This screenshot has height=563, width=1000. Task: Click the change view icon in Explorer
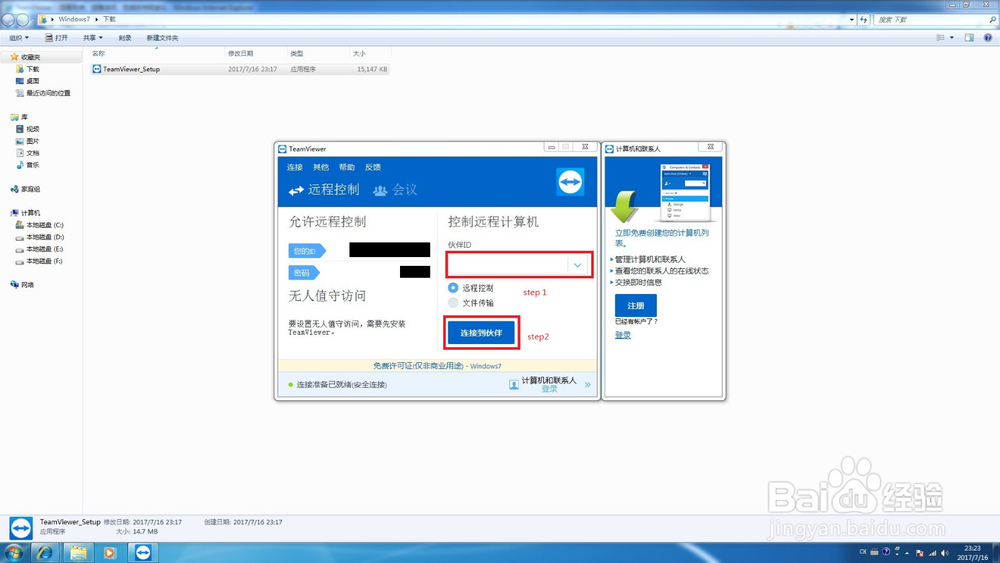[x=940, y=38]
